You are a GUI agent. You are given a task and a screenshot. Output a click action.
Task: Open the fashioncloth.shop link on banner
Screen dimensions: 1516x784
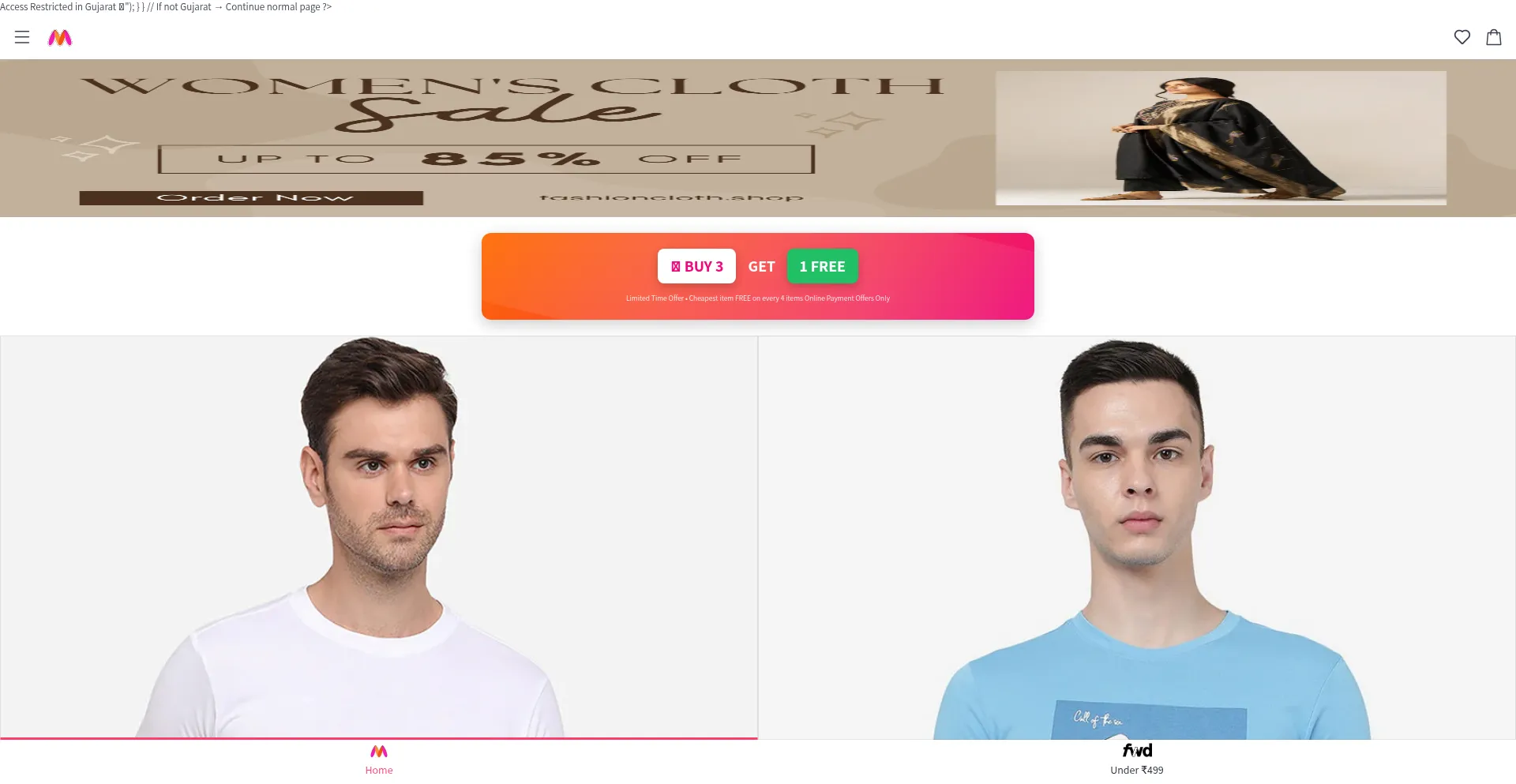(x=671, y=197)
